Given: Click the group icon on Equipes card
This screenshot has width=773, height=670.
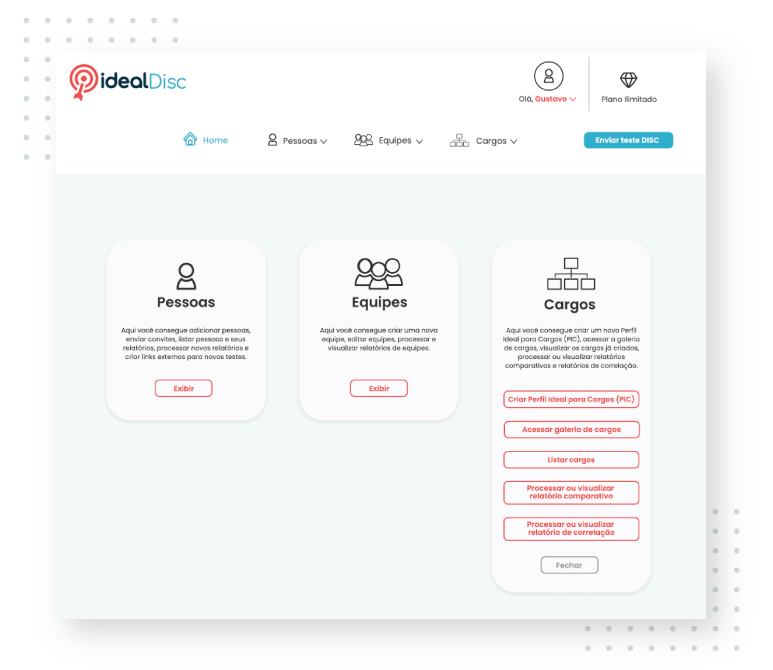Looking at the screenshot, I should 379,273.
